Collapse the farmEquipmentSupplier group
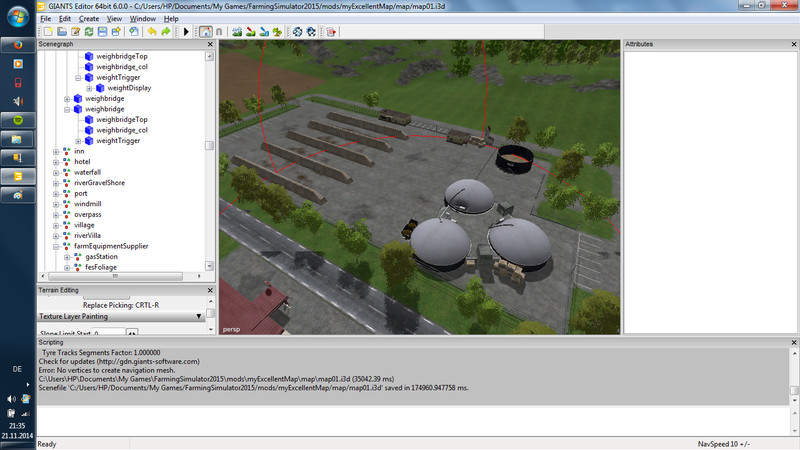The height and width of the screenshot is (450, 800). point(56,246)
